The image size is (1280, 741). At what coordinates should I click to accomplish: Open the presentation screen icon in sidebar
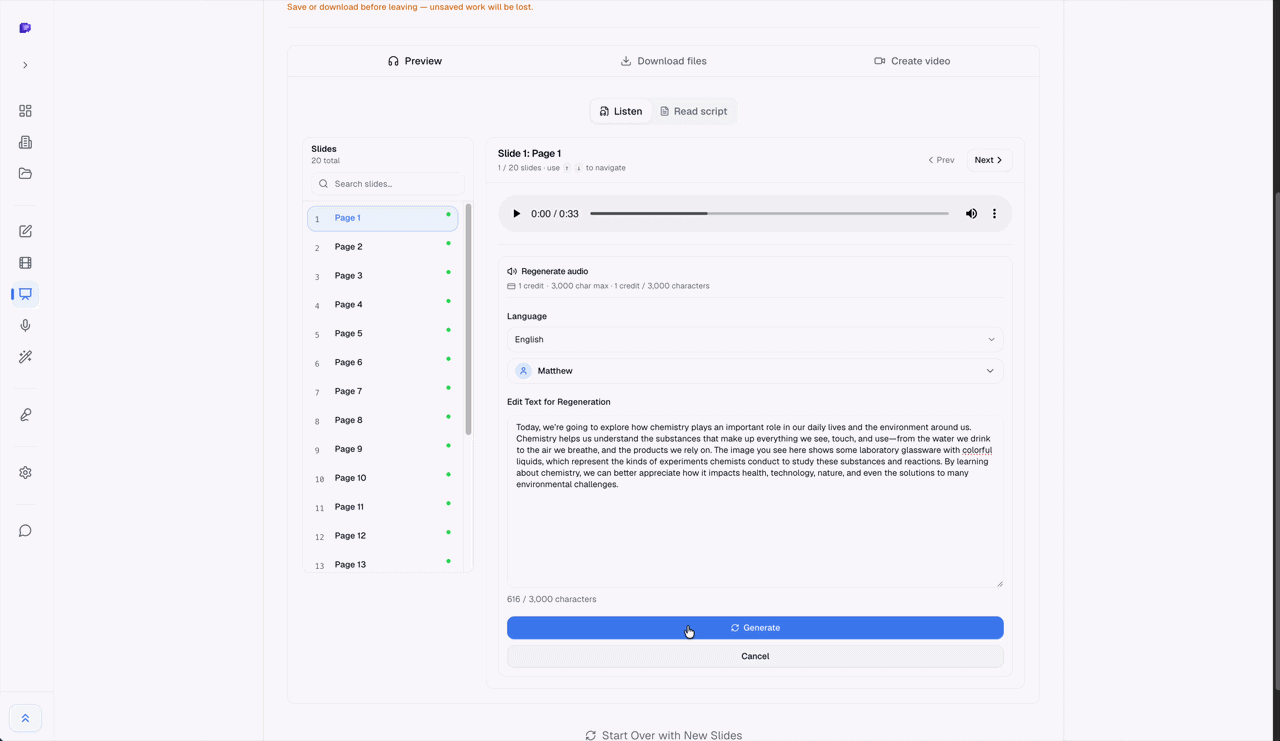(x=25, y=294)
